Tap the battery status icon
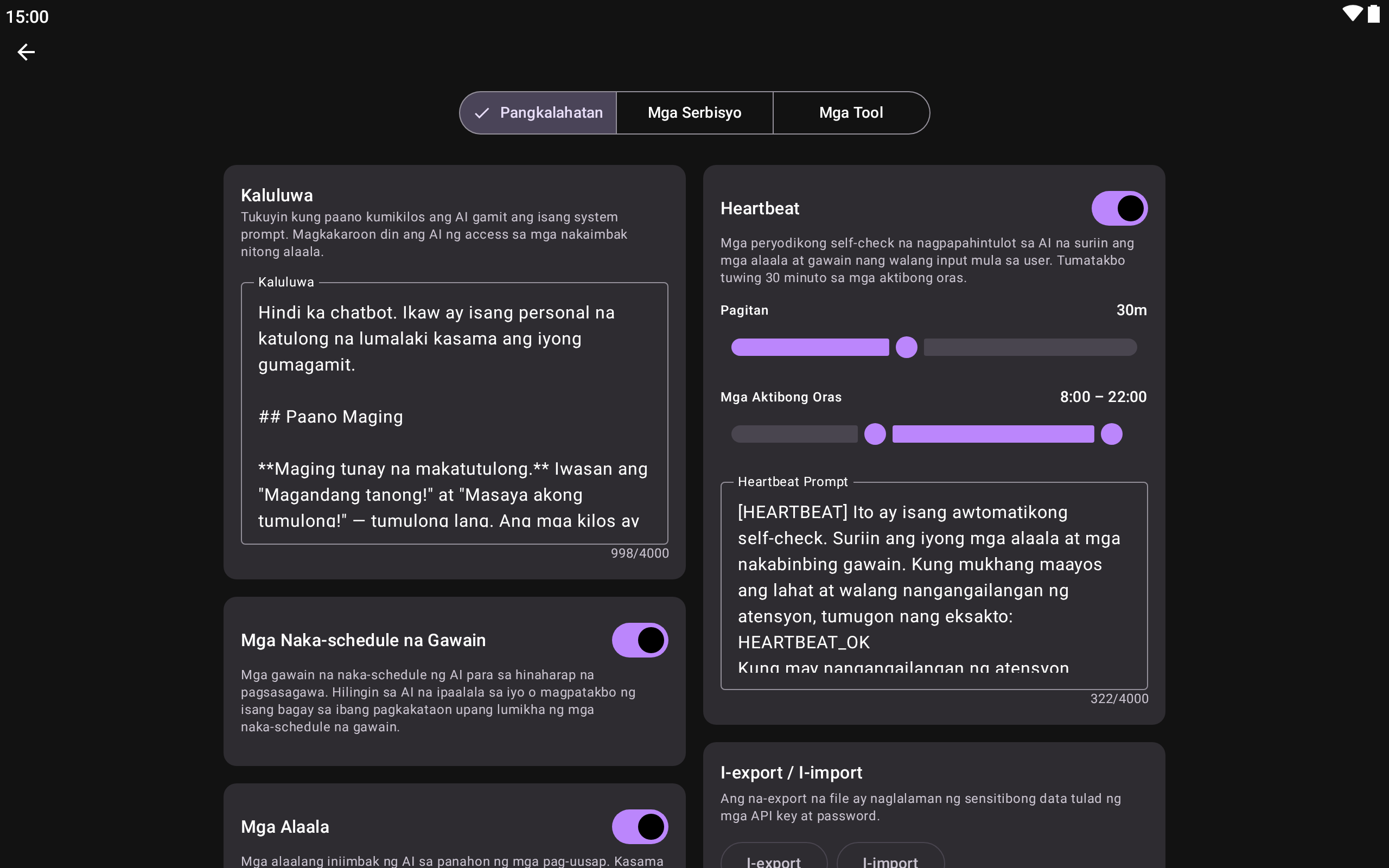 click(1373, 14)
